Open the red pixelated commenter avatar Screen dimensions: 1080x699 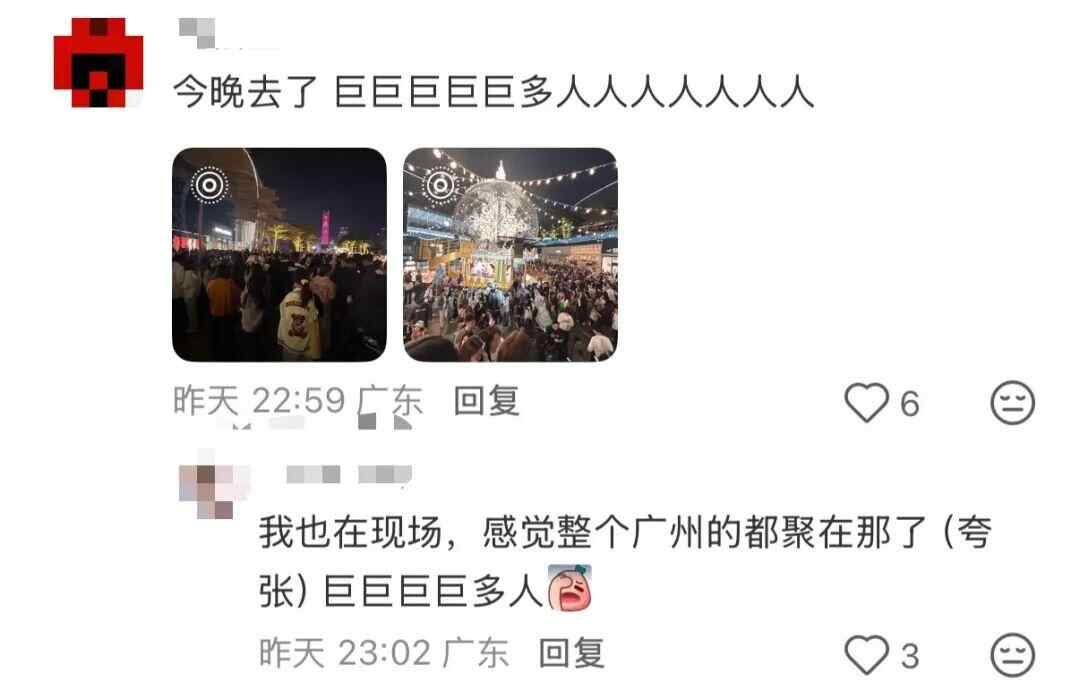coord(98,63)
